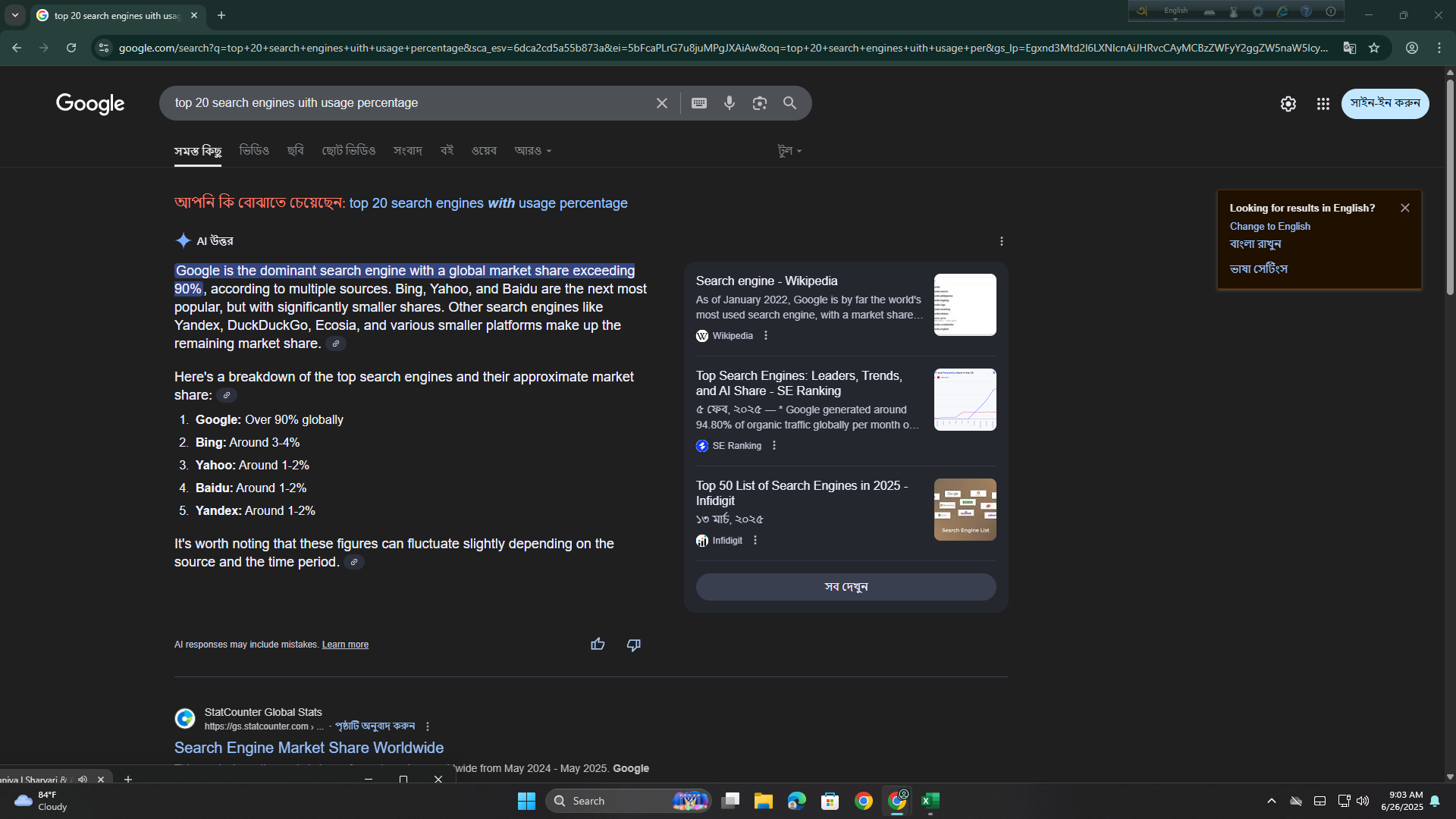Expand the আরও more filters dropdown
This screenshot has height=819, width=1456.
pyautogui.click(x=533, y=151)
